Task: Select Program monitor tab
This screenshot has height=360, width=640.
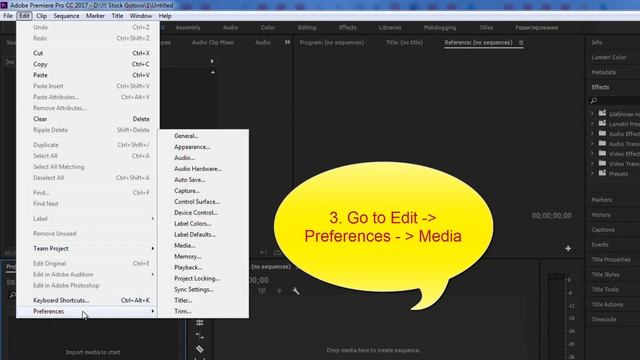Action: coord(331,42)
